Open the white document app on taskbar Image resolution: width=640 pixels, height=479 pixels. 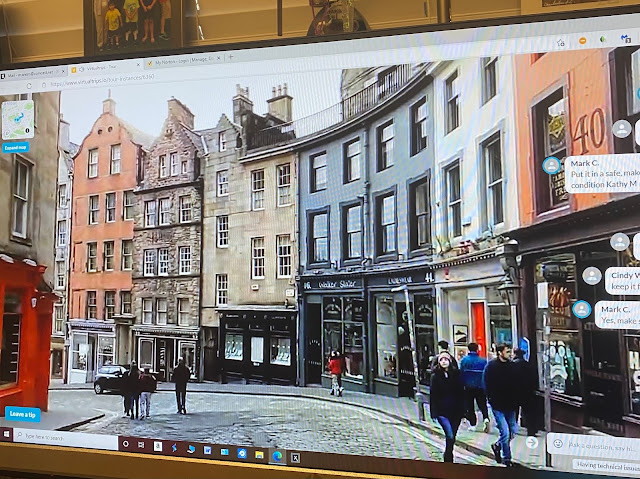[158, 446]
